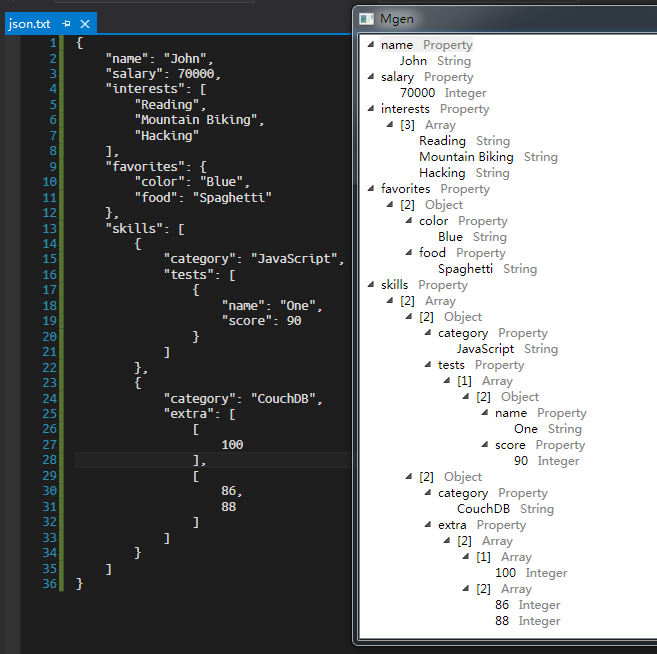Close the json.txt editor tab

pyautogui.click(x=85, y=23)
